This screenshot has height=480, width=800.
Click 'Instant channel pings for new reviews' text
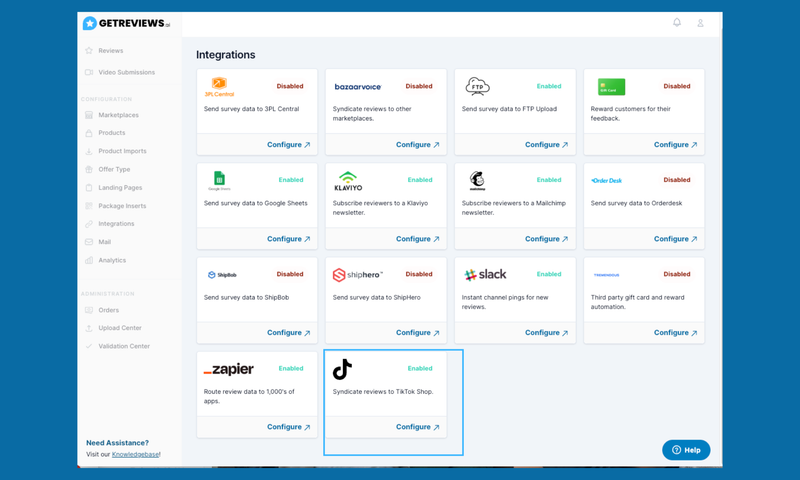[x=505, y=302]
